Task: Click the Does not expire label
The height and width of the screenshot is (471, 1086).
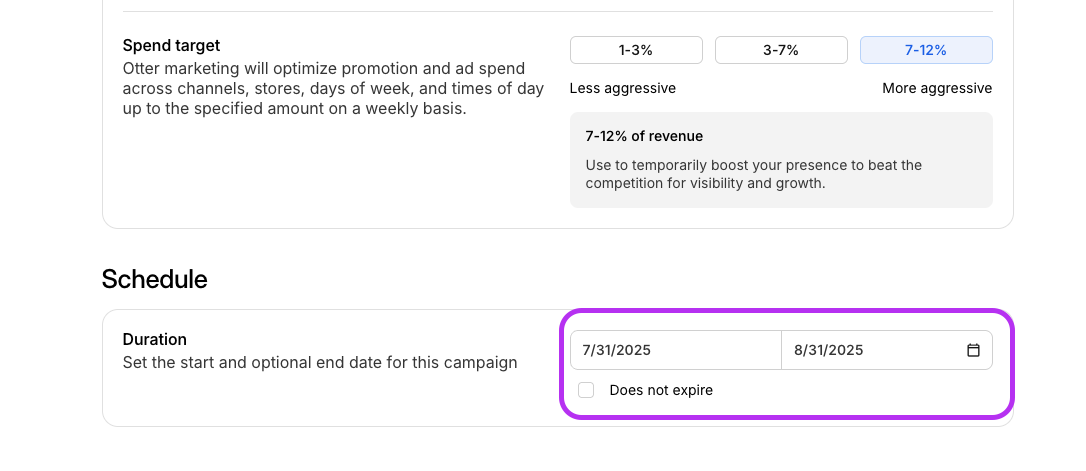Action: click(661, 390)
